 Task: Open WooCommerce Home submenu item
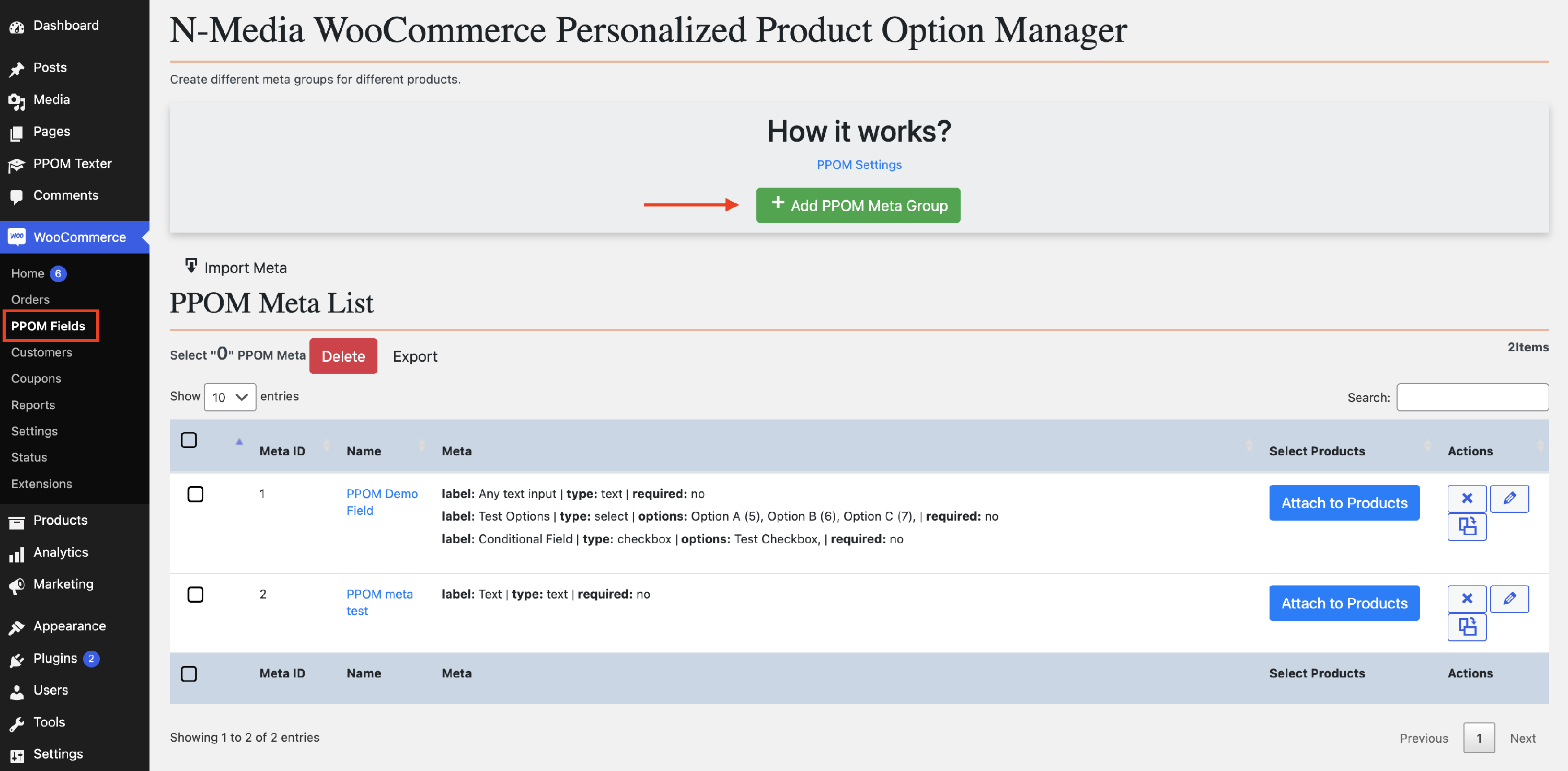point(27,273)
